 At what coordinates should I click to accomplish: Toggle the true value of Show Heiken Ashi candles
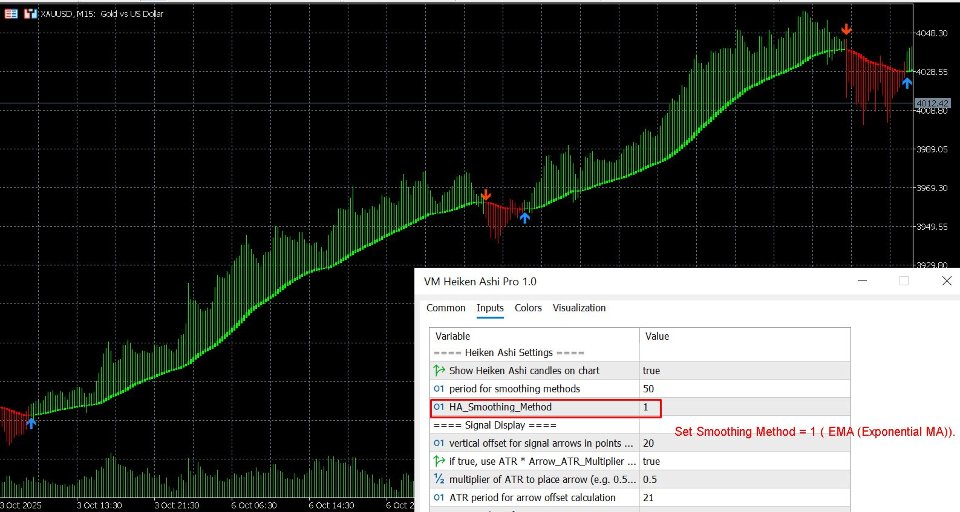651,371
